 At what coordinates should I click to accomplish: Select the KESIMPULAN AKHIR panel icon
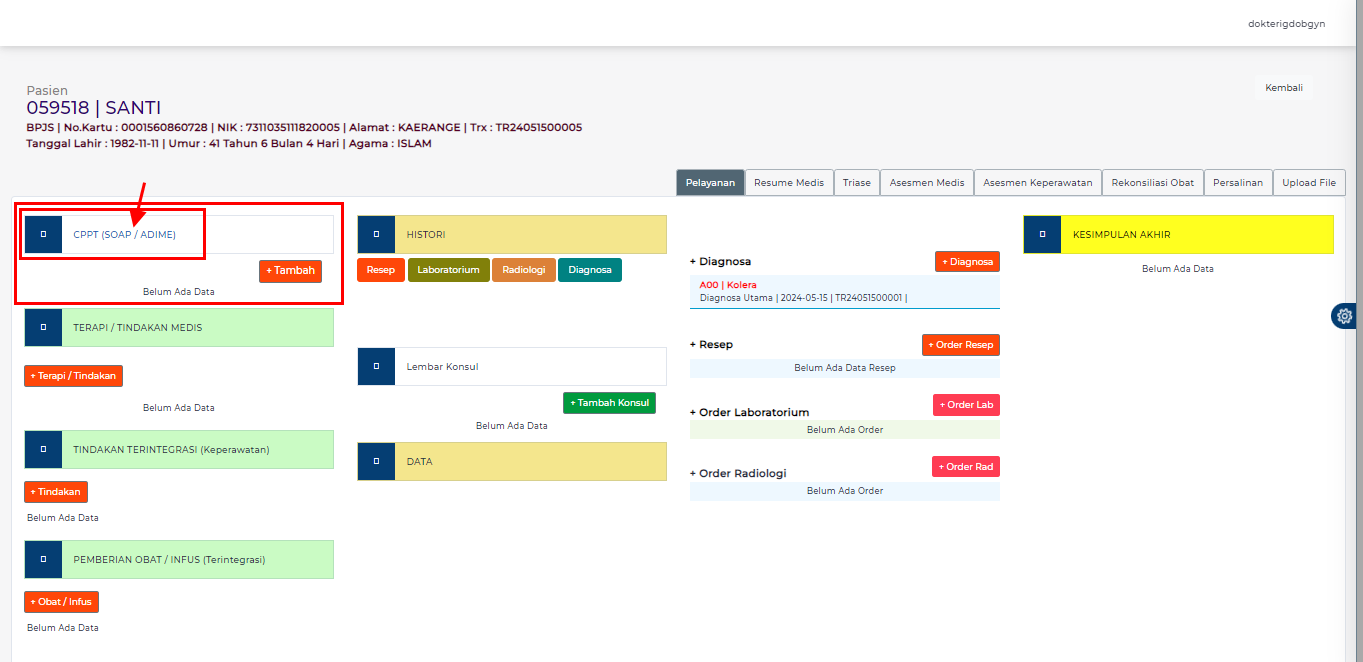click(1042, 233)
